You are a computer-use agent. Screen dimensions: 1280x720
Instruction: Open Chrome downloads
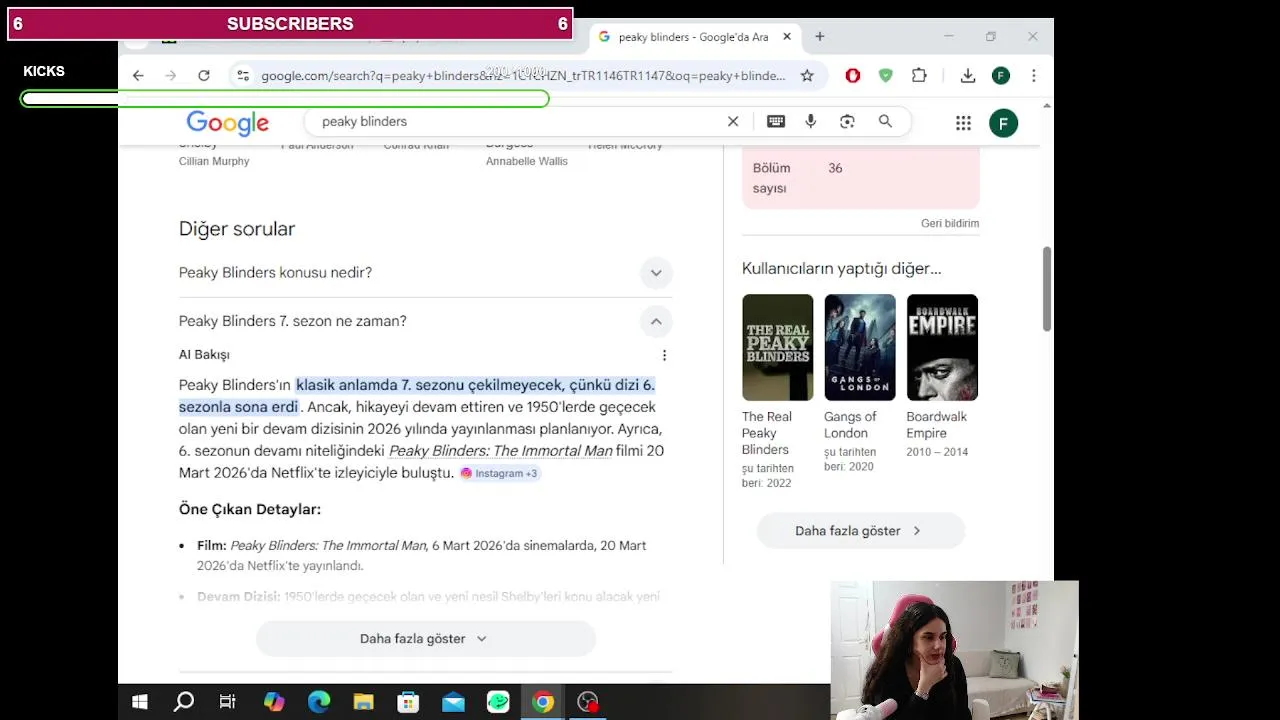[968, 75]
